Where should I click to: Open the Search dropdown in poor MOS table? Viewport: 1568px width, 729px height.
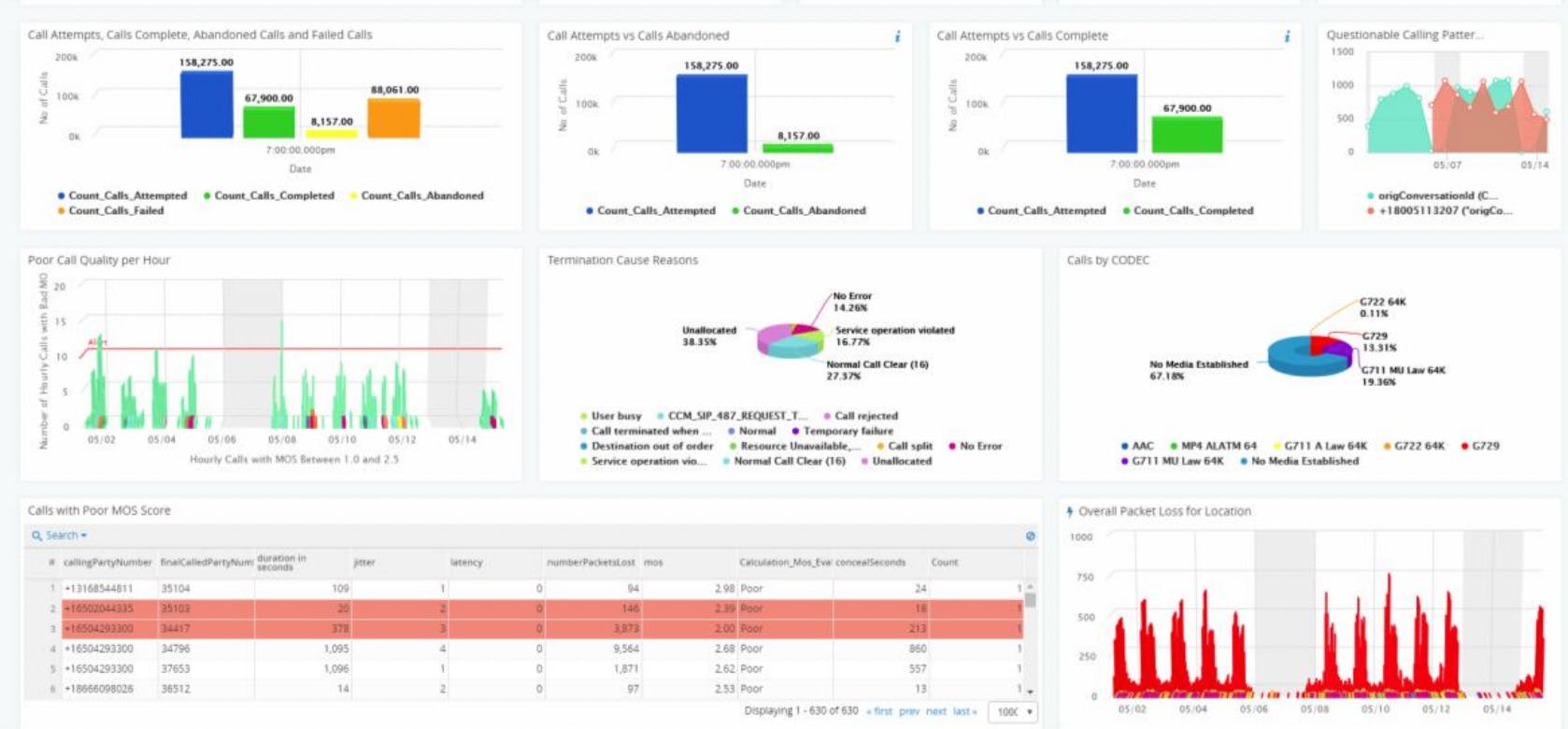(x=65, y=536)
